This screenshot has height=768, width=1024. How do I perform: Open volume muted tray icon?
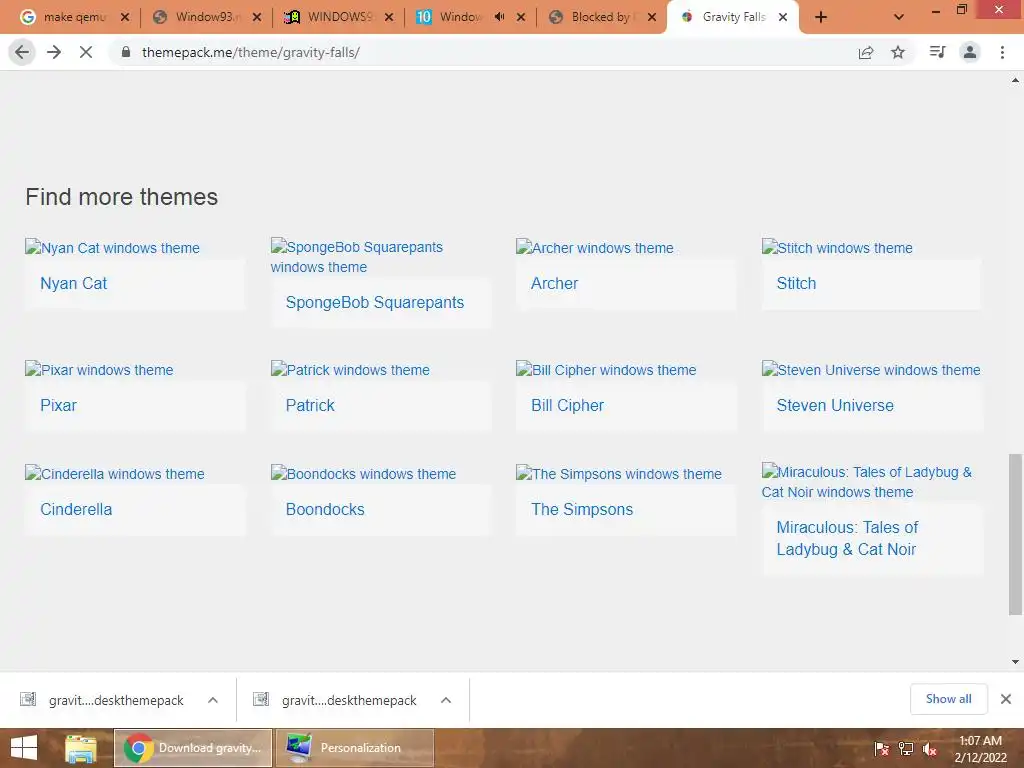[x=930, y=748]
